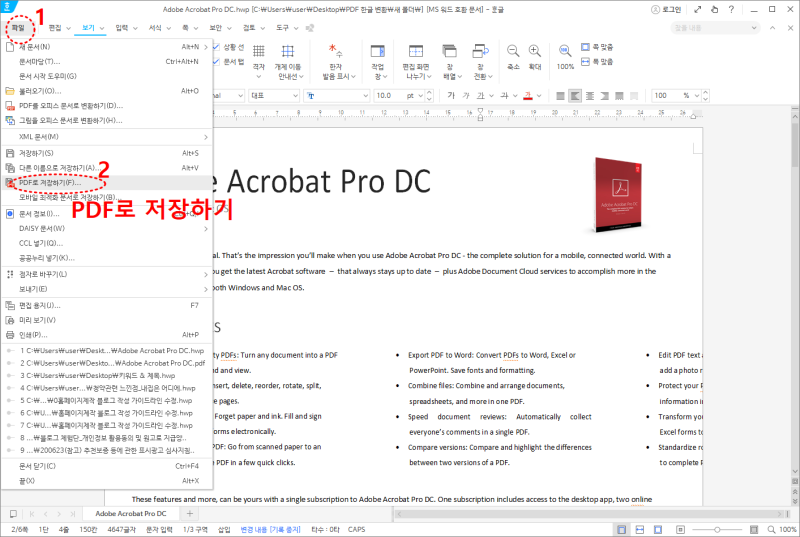
Task: Collapse the ribbon with the up chevron
Action: point(772,28)
